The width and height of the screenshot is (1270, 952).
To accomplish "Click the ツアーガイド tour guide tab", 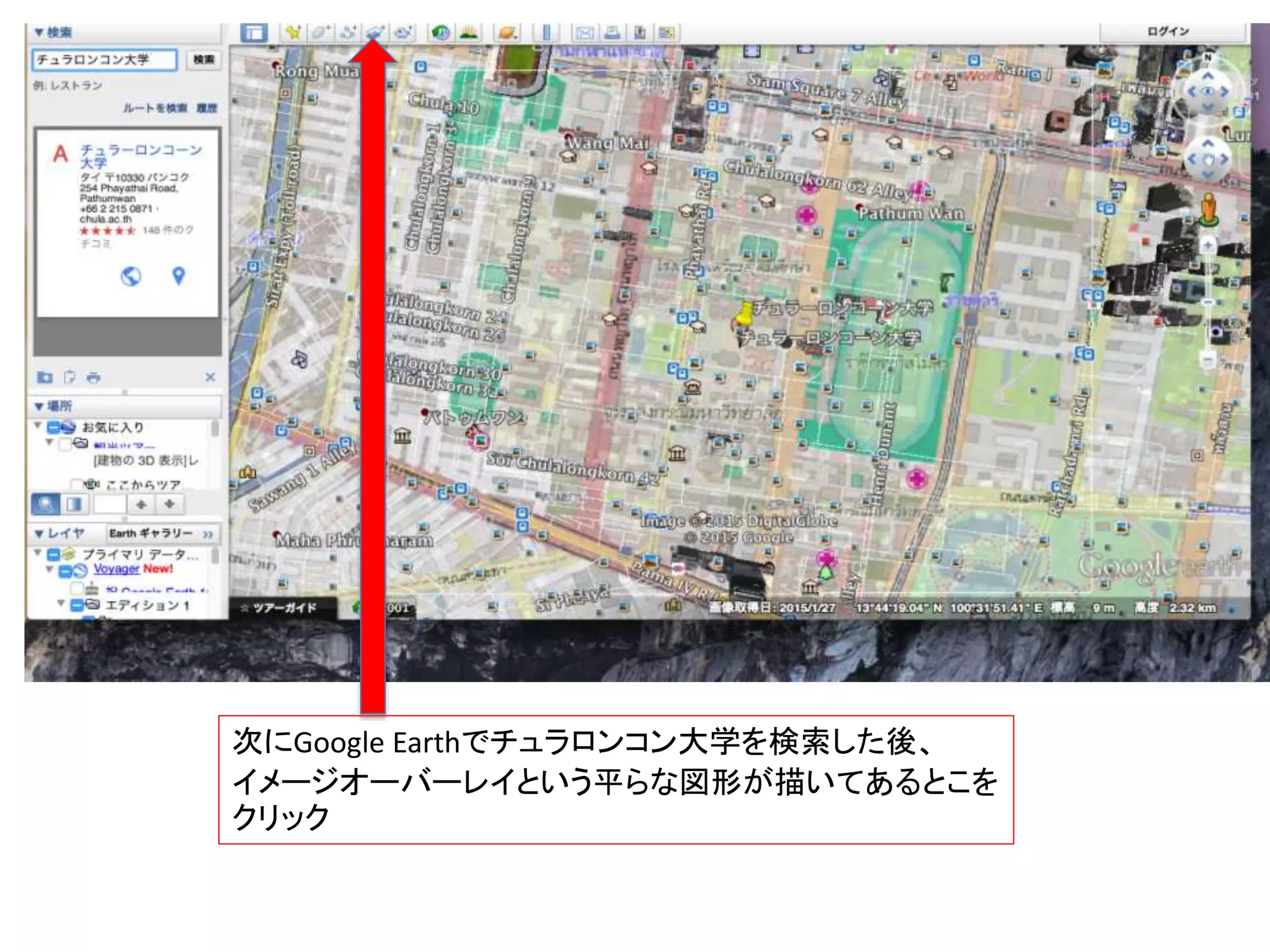I will (283, 609).
